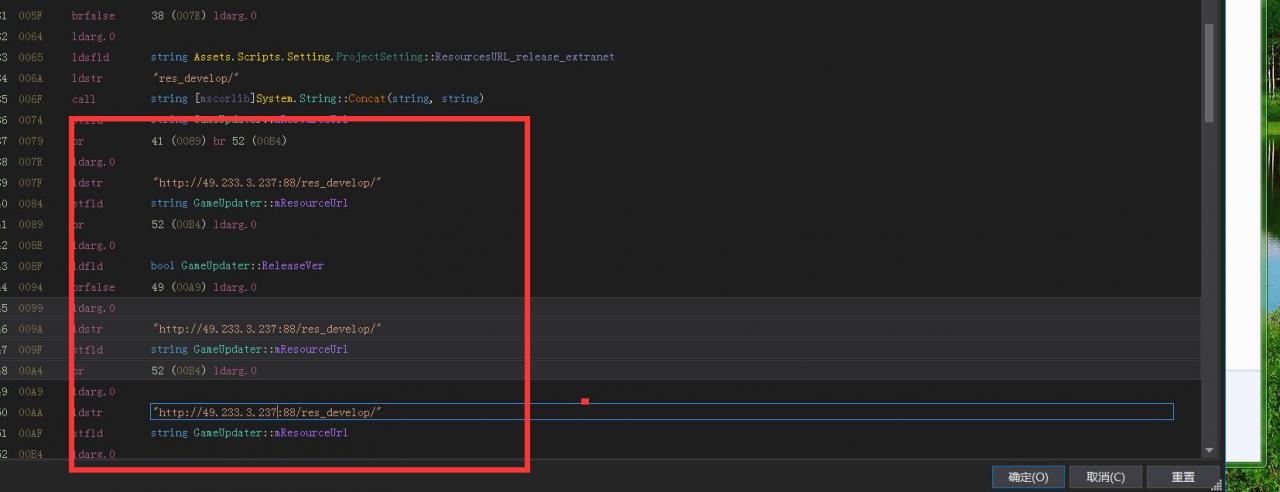Select the offset cell 009A
The height and width of the screenshot is (492, 1280).
pyautogui.click(x=31, y=329)
